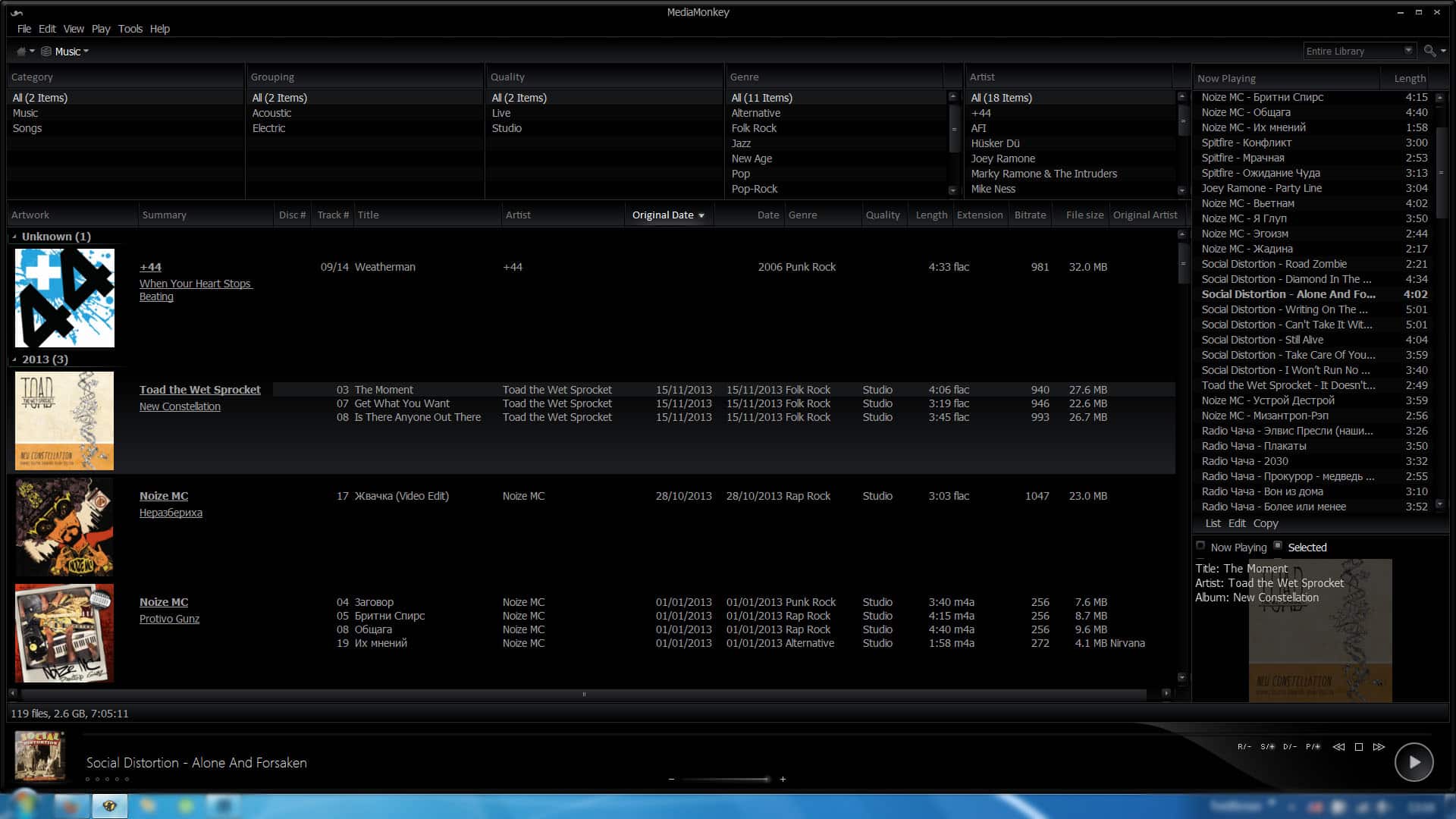Collapse the 2013 (3) group
The height and width of the screenshot is (819, 1456).
[x=14, y=359]
